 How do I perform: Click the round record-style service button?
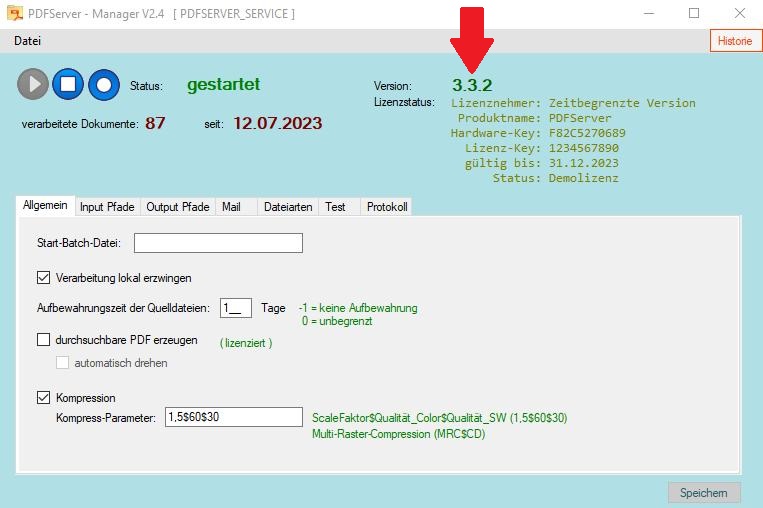click(x=104, y=85)
